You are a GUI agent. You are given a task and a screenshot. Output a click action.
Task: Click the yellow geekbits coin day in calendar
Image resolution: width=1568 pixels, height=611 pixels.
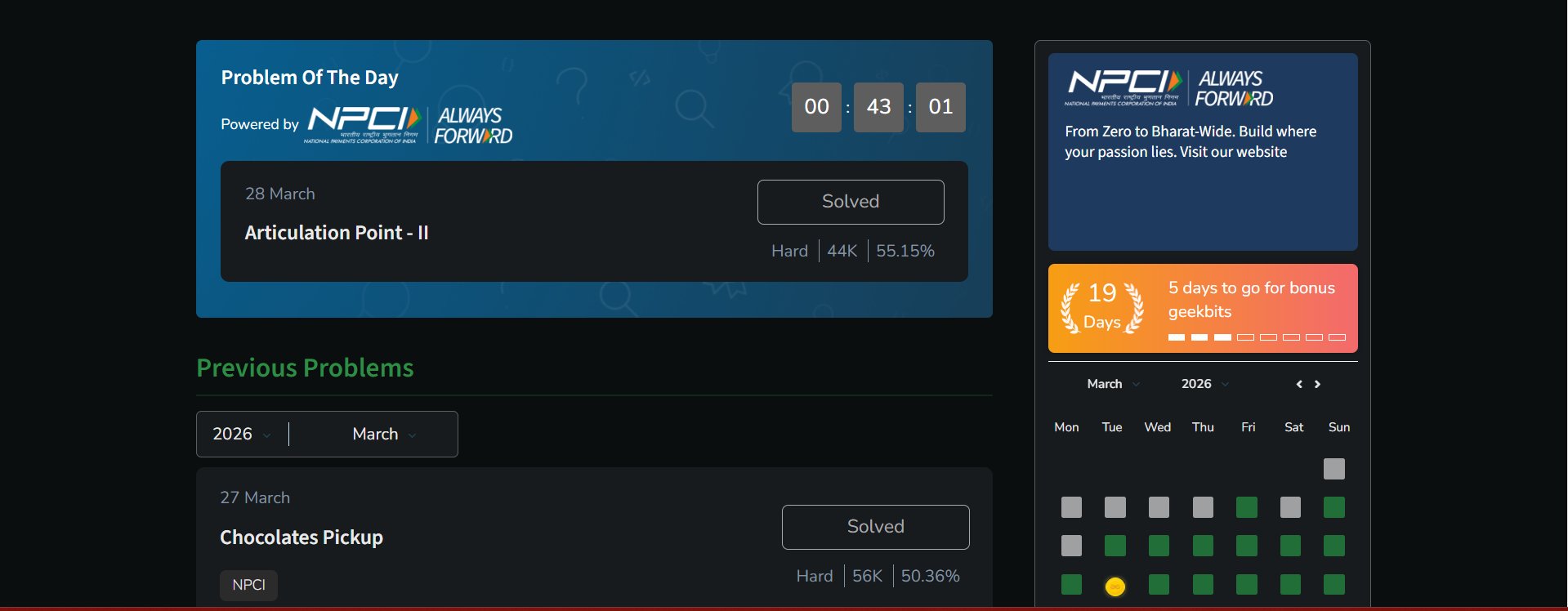(x=1115, y=586)
